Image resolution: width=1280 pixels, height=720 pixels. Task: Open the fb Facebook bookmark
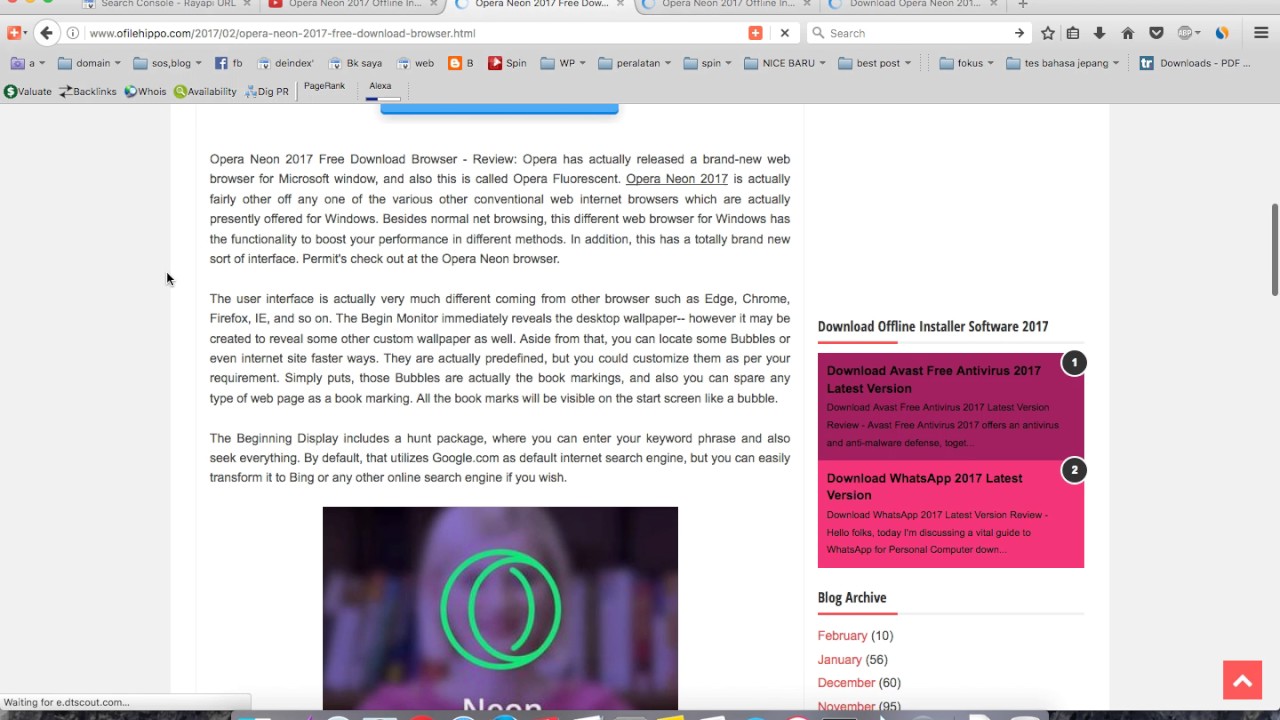[228, 63]
